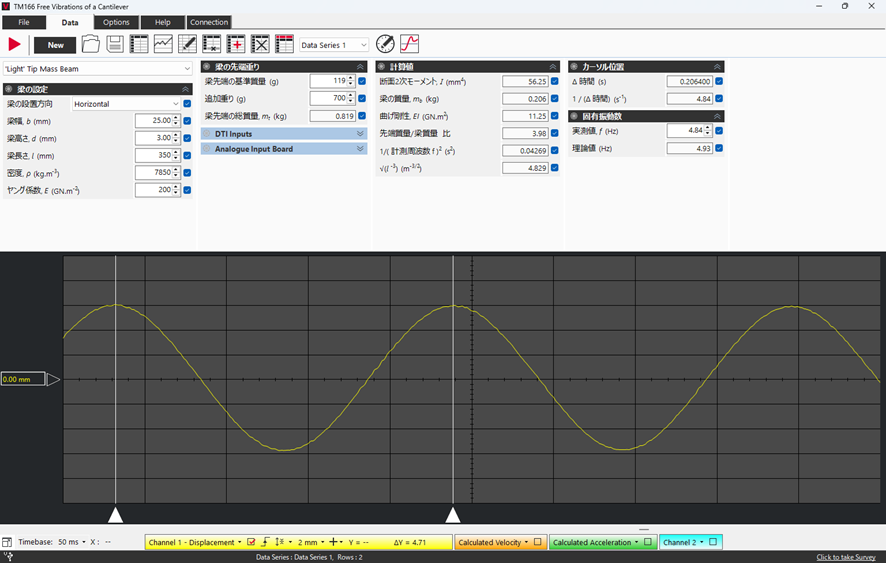Click the New button
The image size is (886, 563).
[x=55, y=45]
